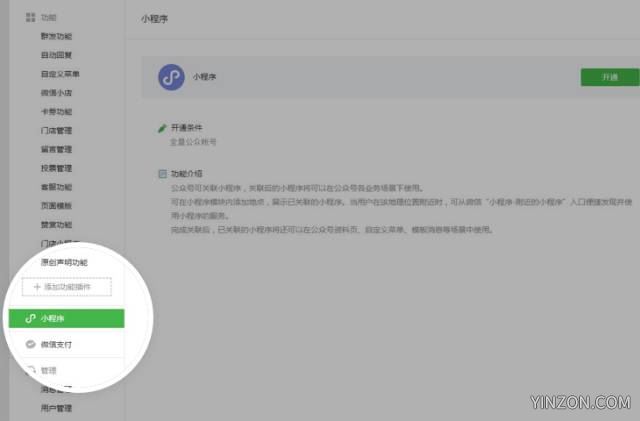This screenshot has width=640, height=421.
Task: Open 自动回复 in the sidebar
Action: tap(56, 55)
